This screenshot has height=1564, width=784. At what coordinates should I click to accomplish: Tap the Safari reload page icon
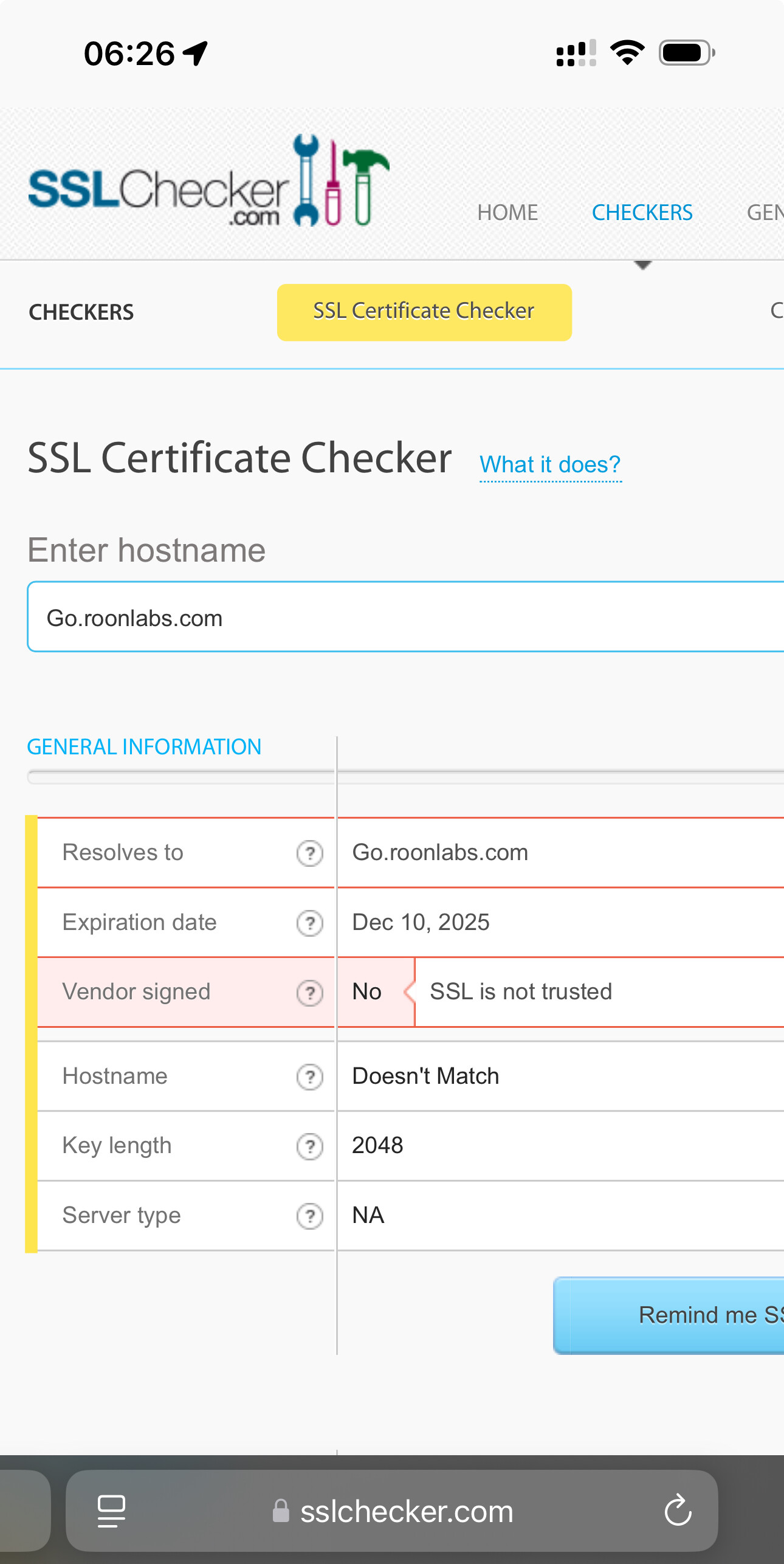point(678,1511)
